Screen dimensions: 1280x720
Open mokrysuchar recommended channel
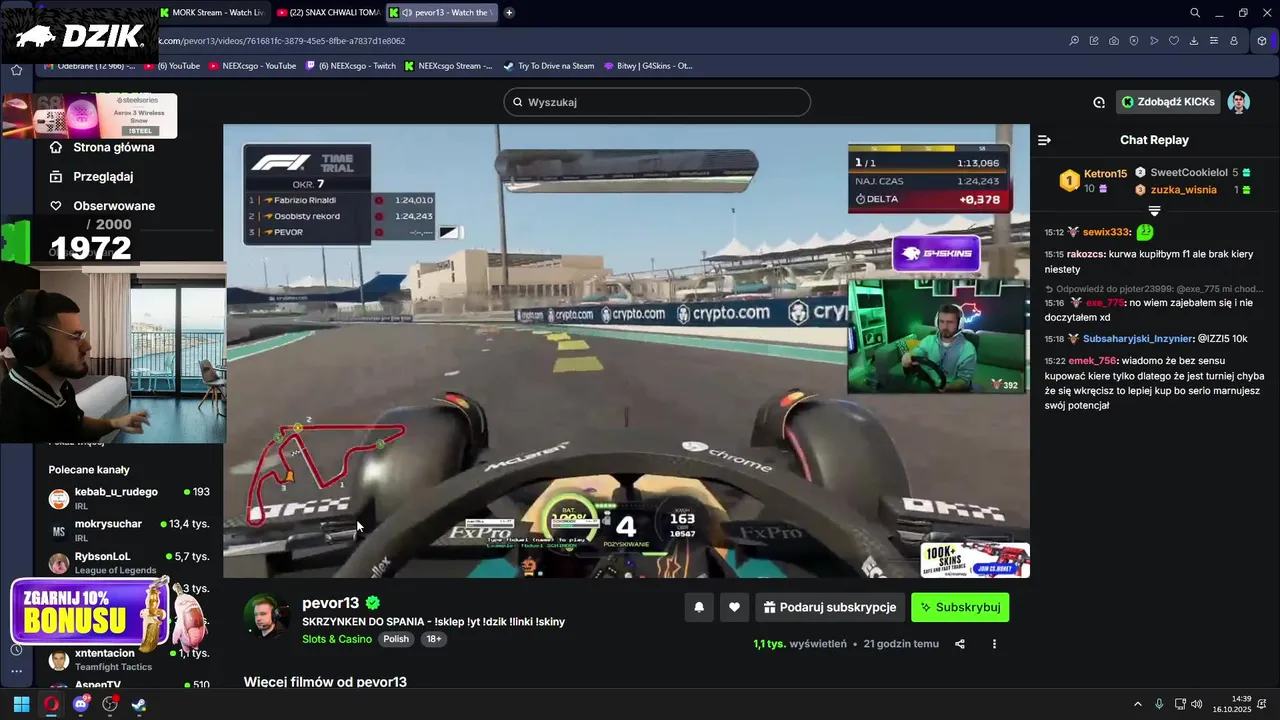(129, 530)
